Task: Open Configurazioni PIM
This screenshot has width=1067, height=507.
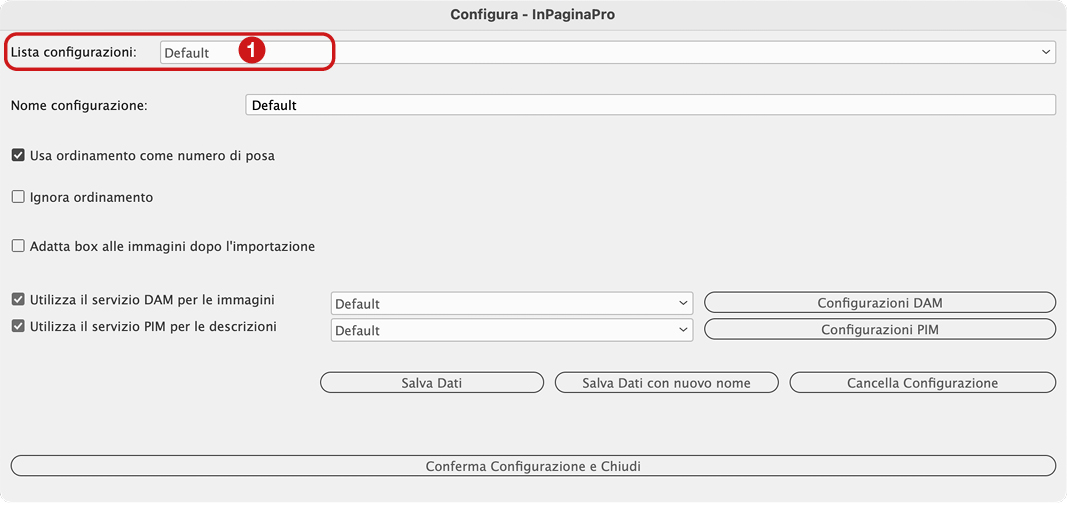Action: 879,330
